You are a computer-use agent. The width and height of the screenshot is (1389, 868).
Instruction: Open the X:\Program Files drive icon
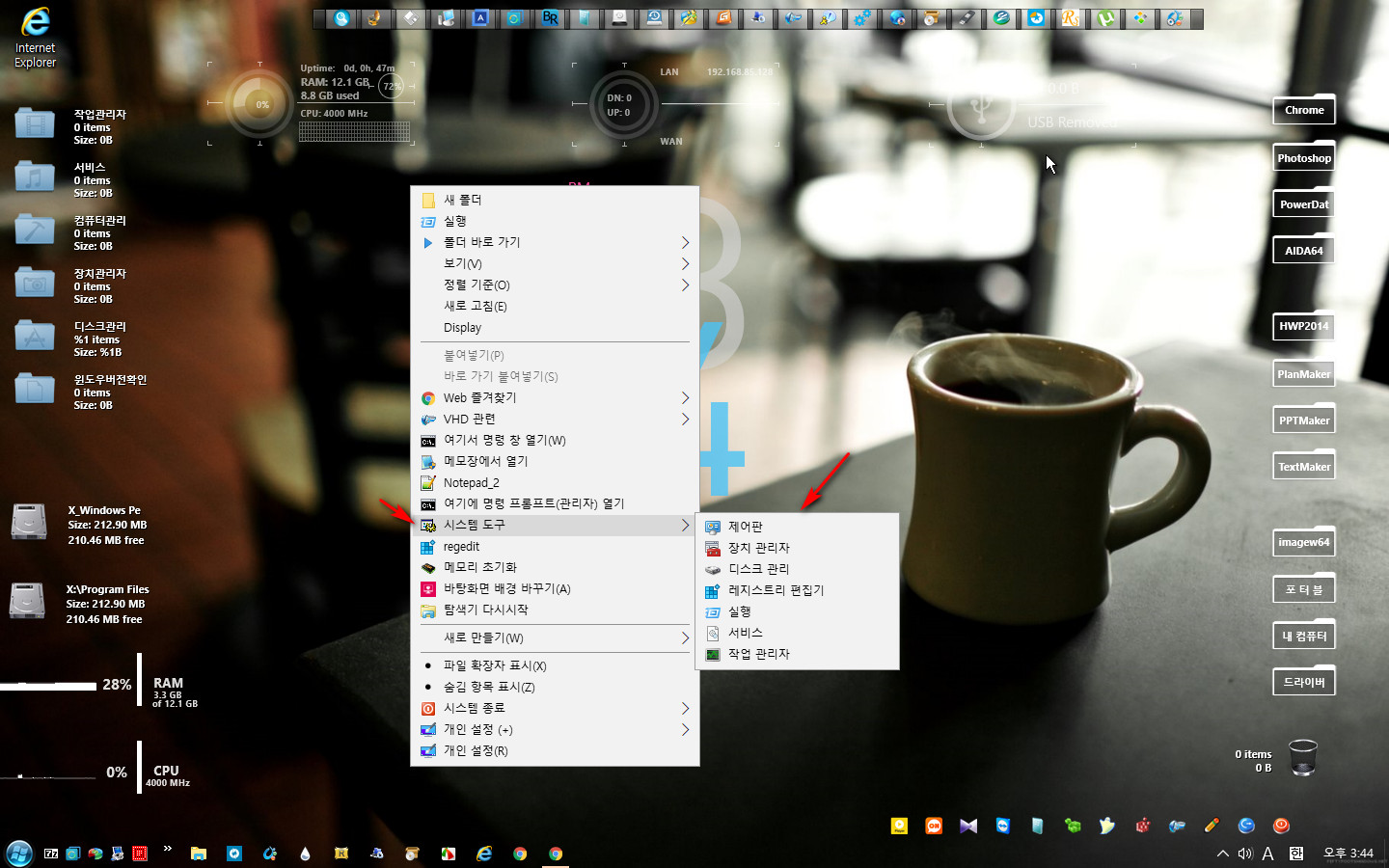point(27,601)
